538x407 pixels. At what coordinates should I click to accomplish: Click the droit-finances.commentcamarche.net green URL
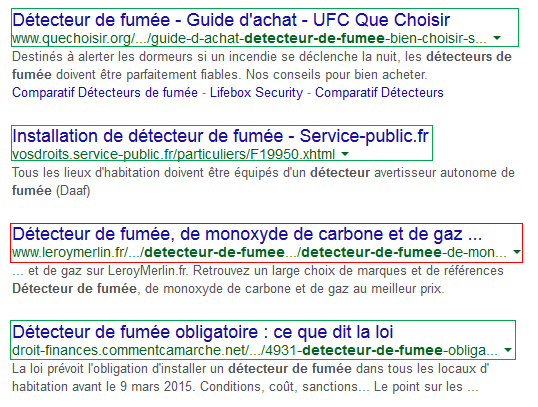tap(255, 351)
